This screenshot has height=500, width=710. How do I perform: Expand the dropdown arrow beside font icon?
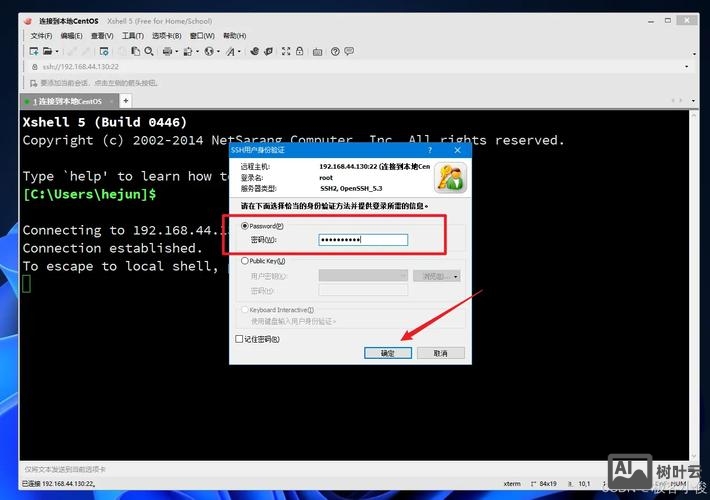click(239, 52)
